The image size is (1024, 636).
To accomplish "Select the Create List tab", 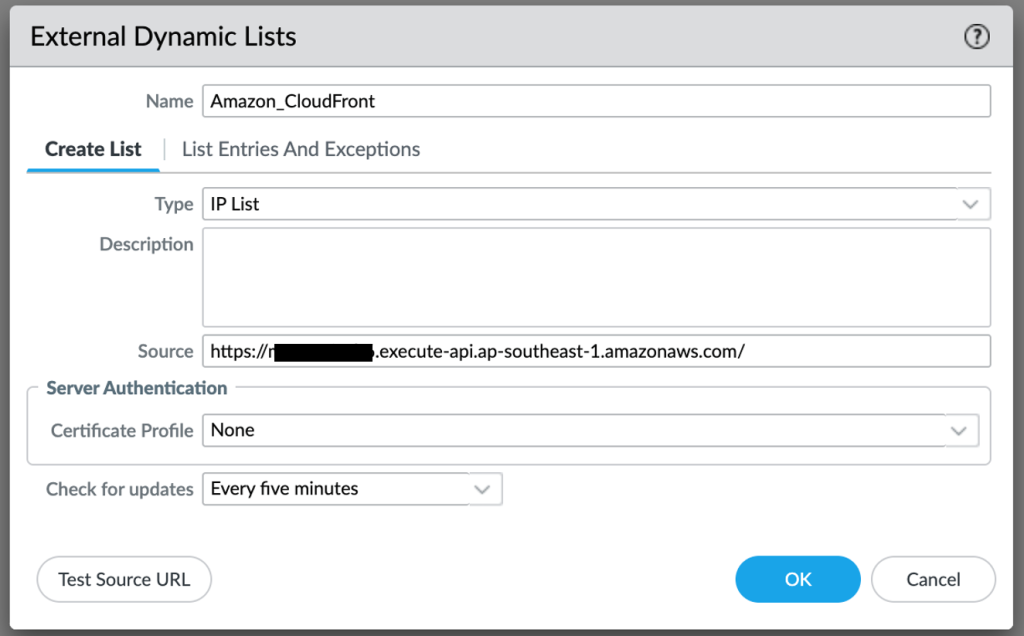I will click(92, 148).
